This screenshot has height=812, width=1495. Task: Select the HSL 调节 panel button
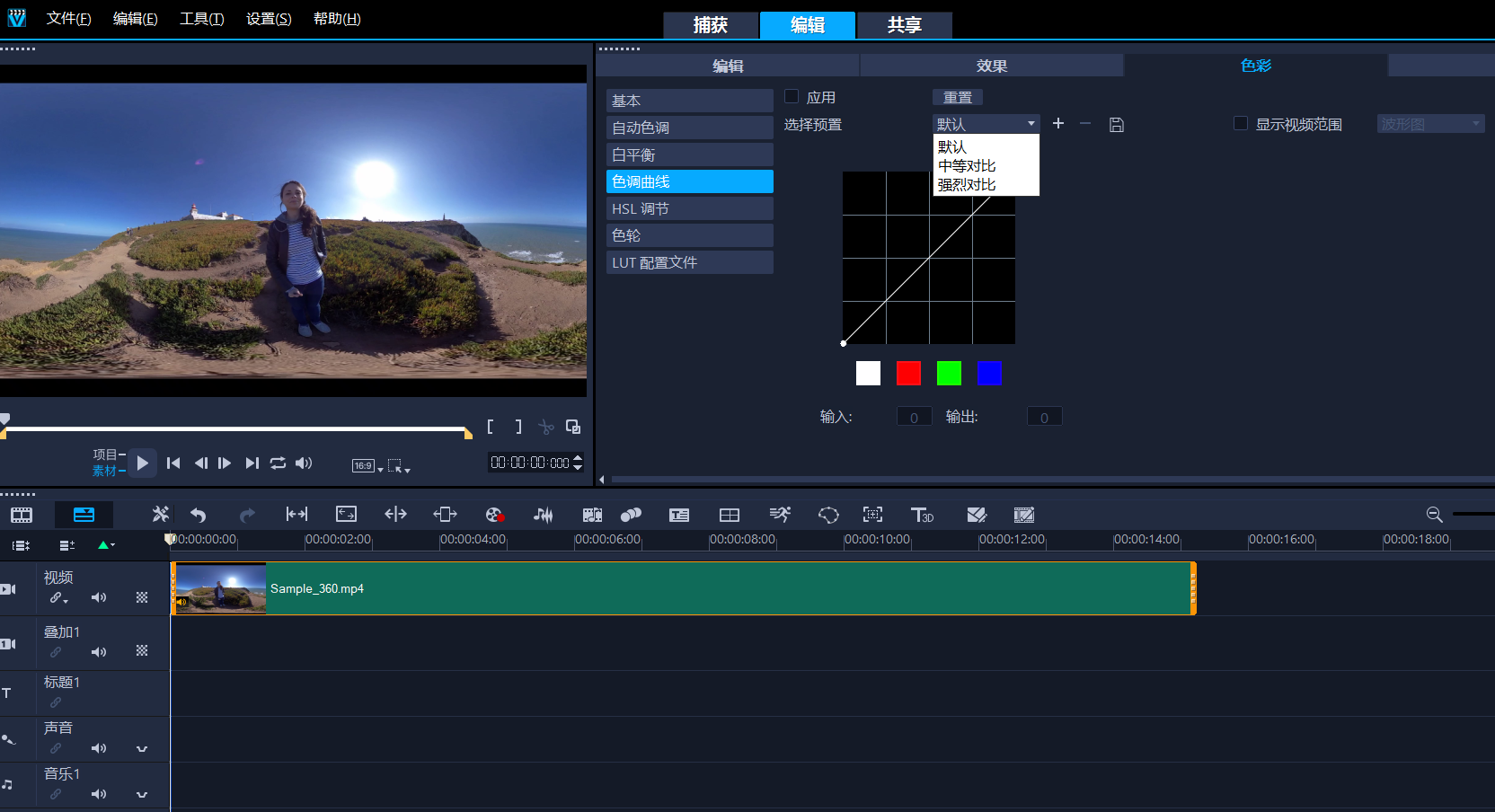pos(689,208)
